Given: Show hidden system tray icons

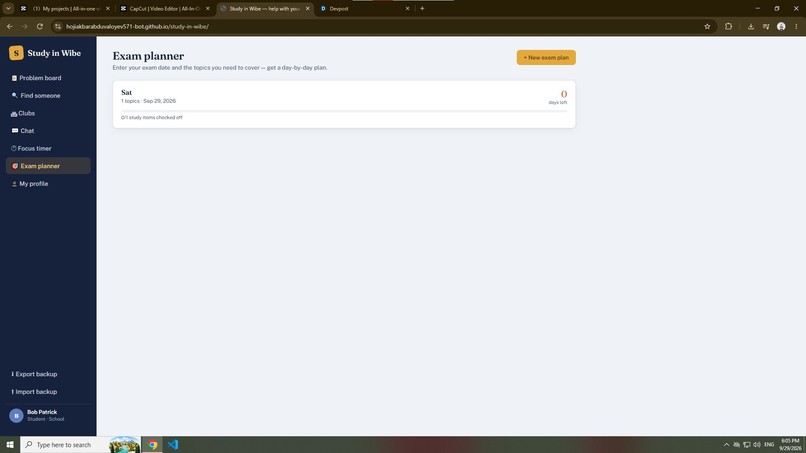Looking at the screenshot, I should (726, 445).
